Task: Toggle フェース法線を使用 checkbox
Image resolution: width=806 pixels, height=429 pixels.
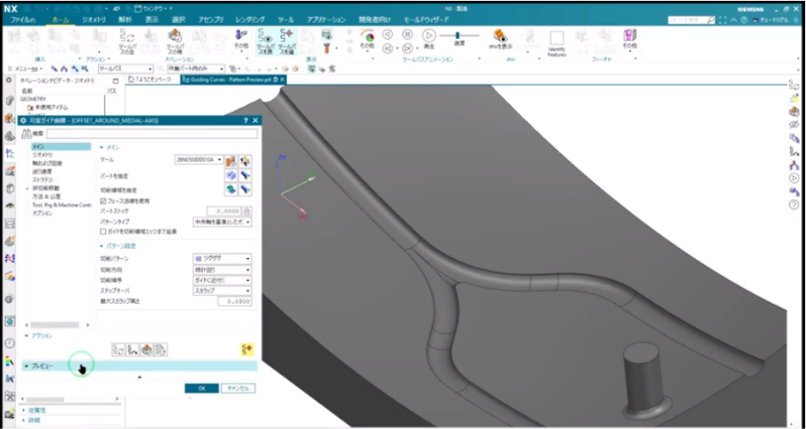Action: pos(103,201)
